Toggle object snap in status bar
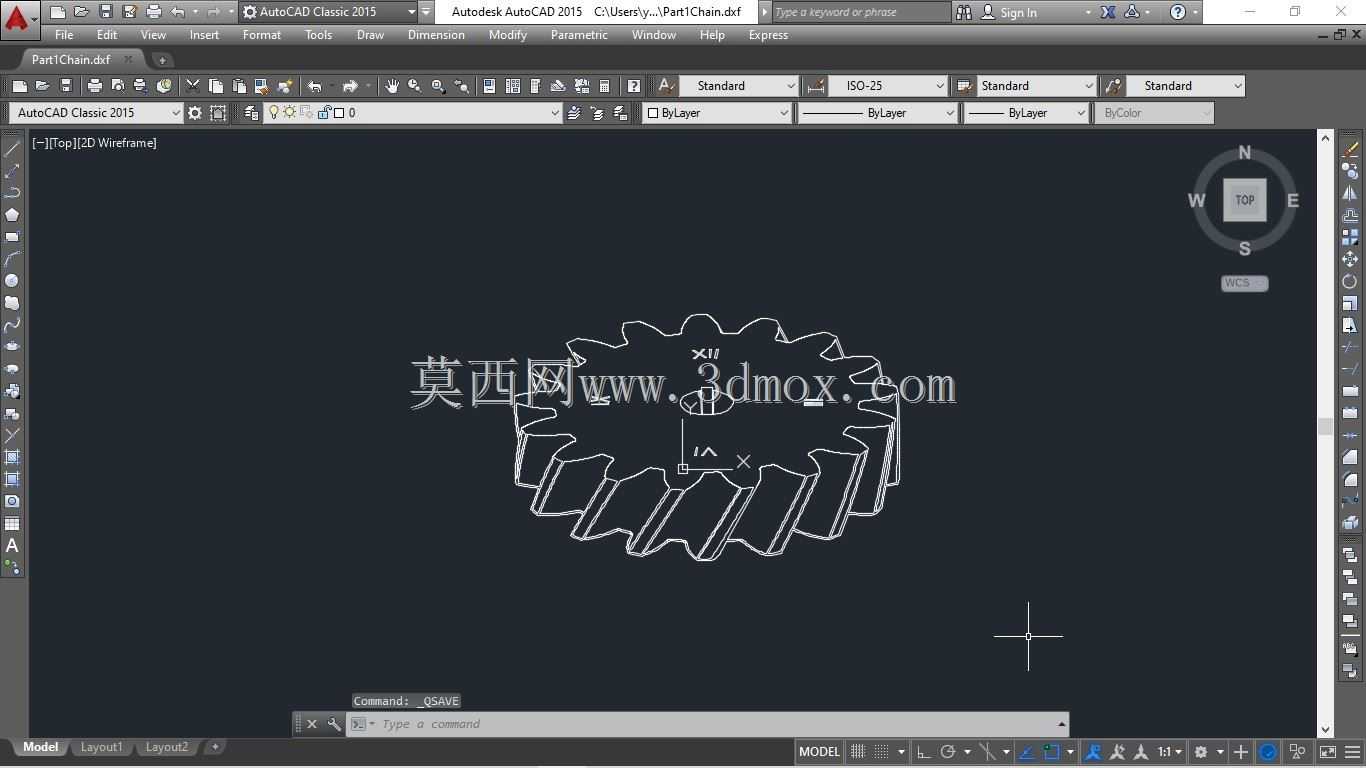Viewport: 1366px width, 768px height. 1052,752
